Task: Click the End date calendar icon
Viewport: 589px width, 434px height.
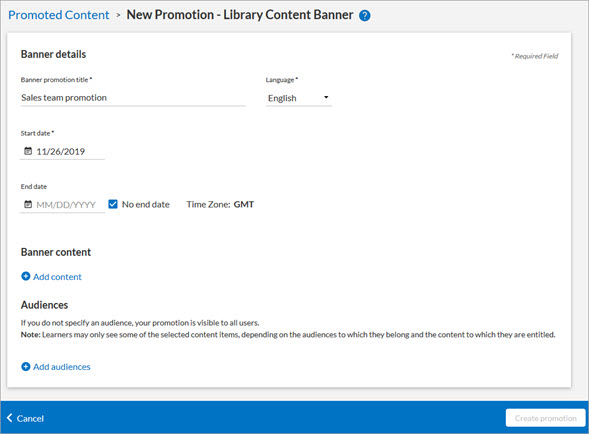Action: [x=28, y=204]
